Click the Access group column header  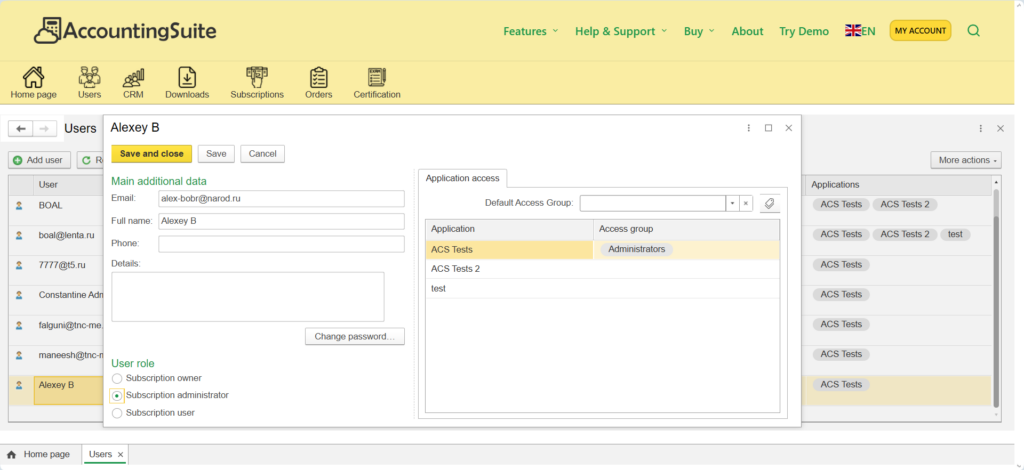(x=686, y=229)
